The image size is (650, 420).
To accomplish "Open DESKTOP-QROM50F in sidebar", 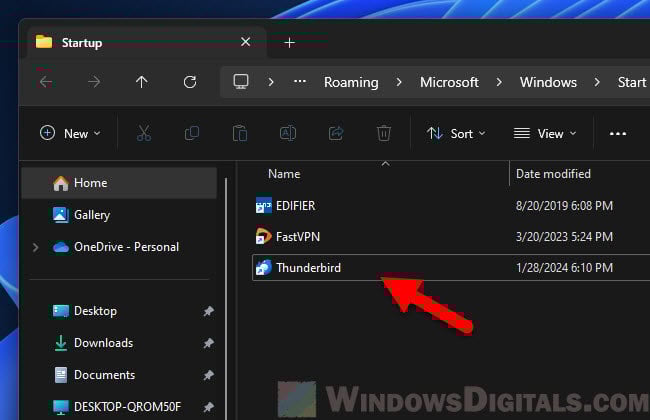I will pyautogui.click(x=117, y=407).
